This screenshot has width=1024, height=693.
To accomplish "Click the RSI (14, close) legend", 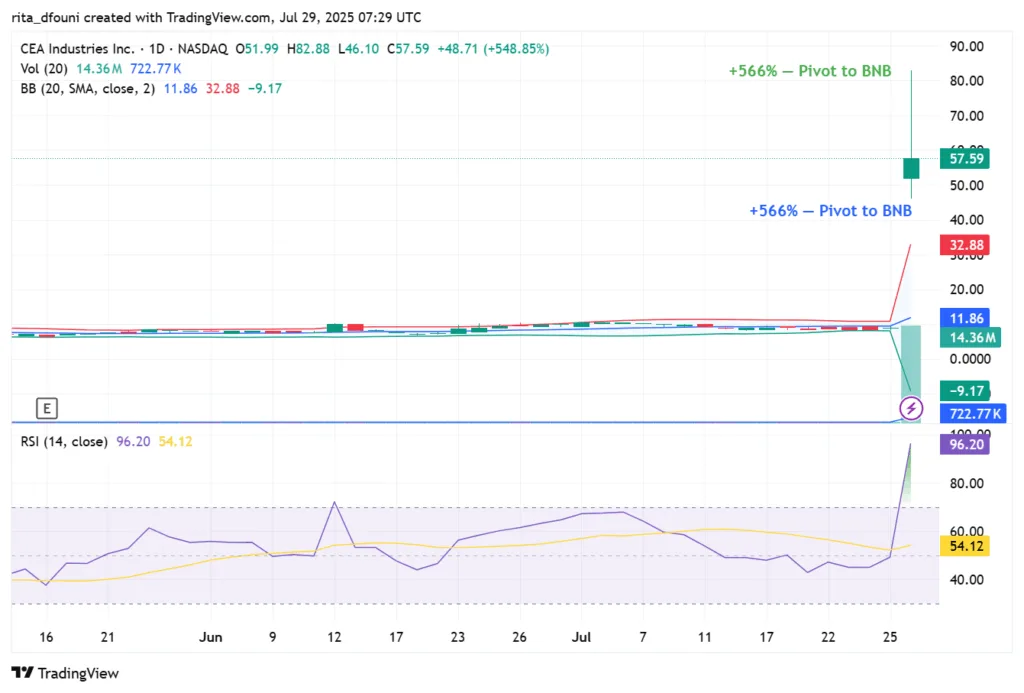I will click(x=64, y=442).
